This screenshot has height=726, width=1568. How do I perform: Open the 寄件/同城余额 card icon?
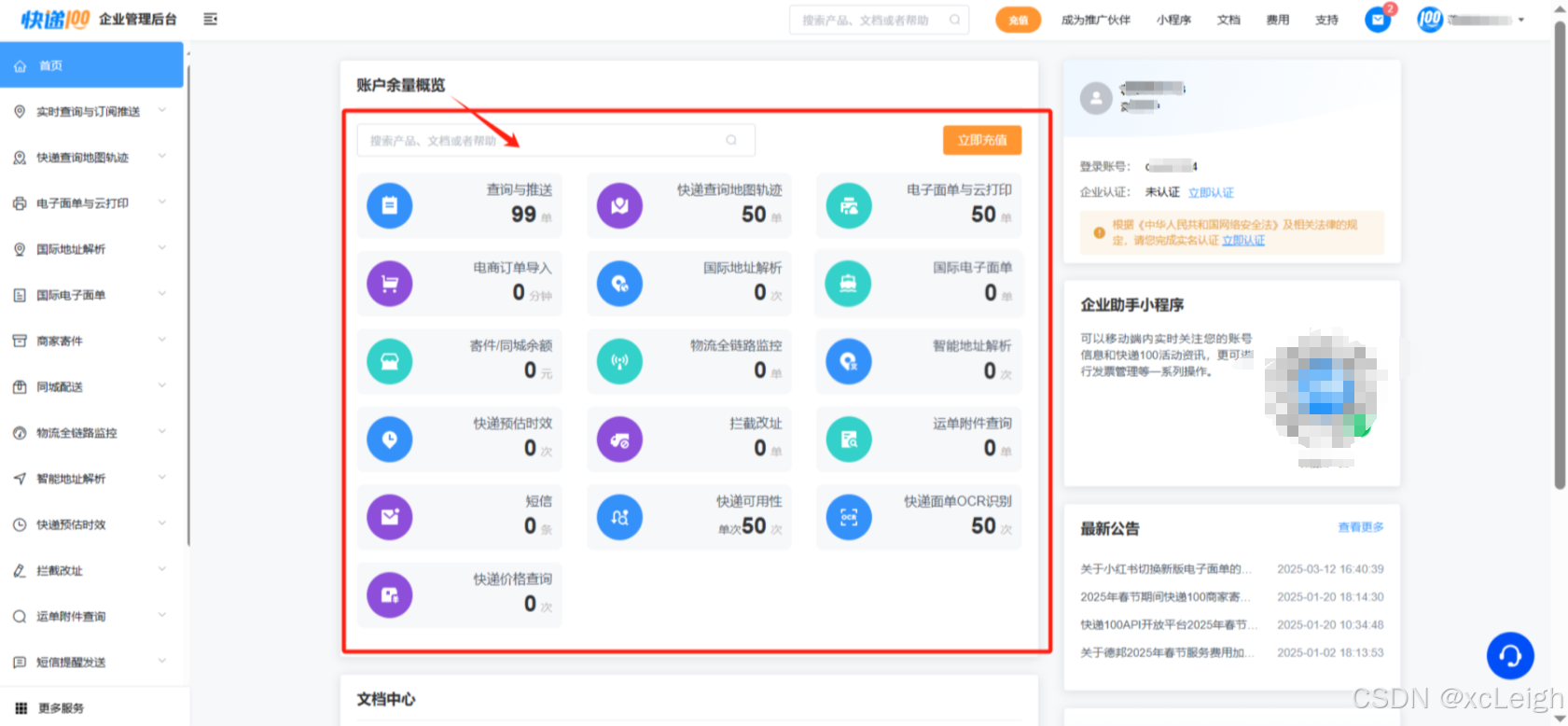click(x=390, y=361)
